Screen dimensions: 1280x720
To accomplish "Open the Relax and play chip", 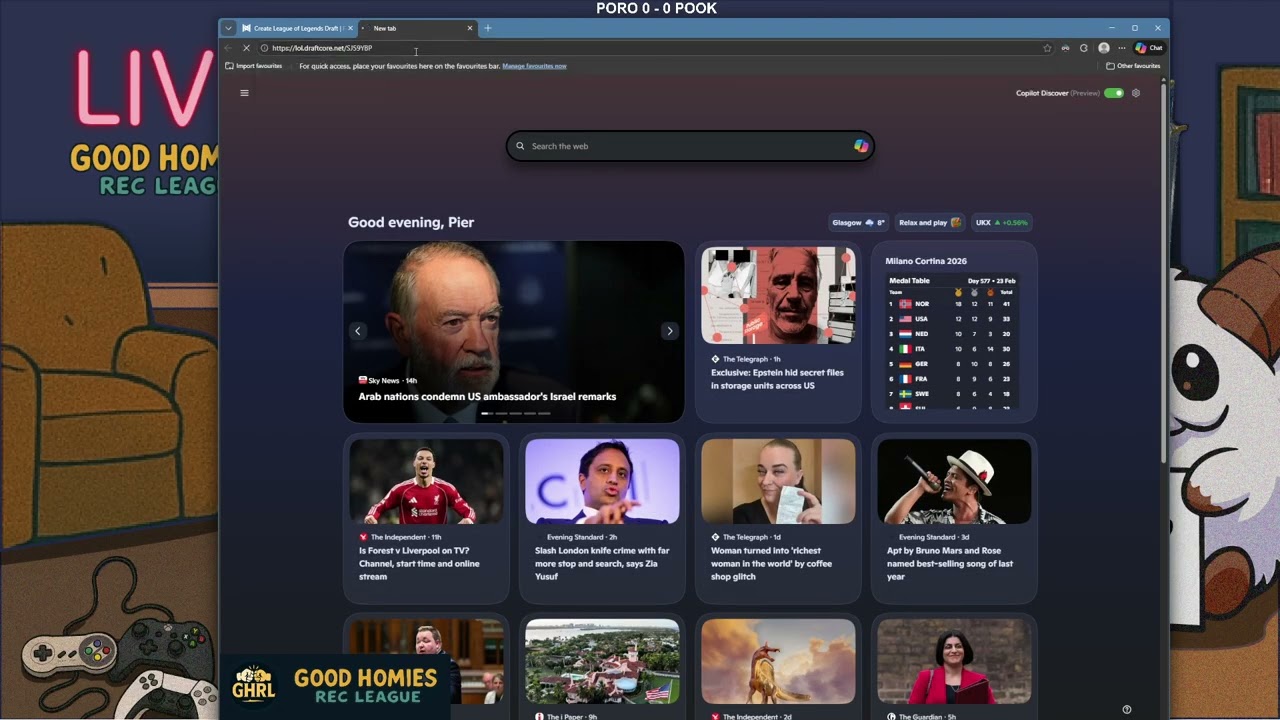I will [929, 222].
